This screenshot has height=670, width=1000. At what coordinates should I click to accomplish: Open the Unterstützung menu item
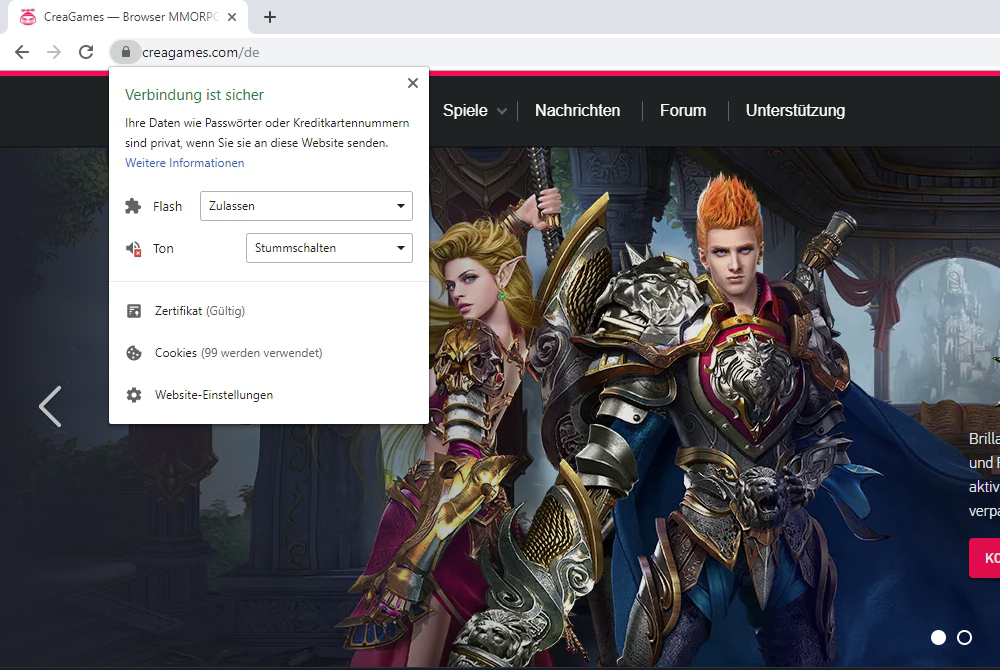pyautogui.click(x=795, y=111)
